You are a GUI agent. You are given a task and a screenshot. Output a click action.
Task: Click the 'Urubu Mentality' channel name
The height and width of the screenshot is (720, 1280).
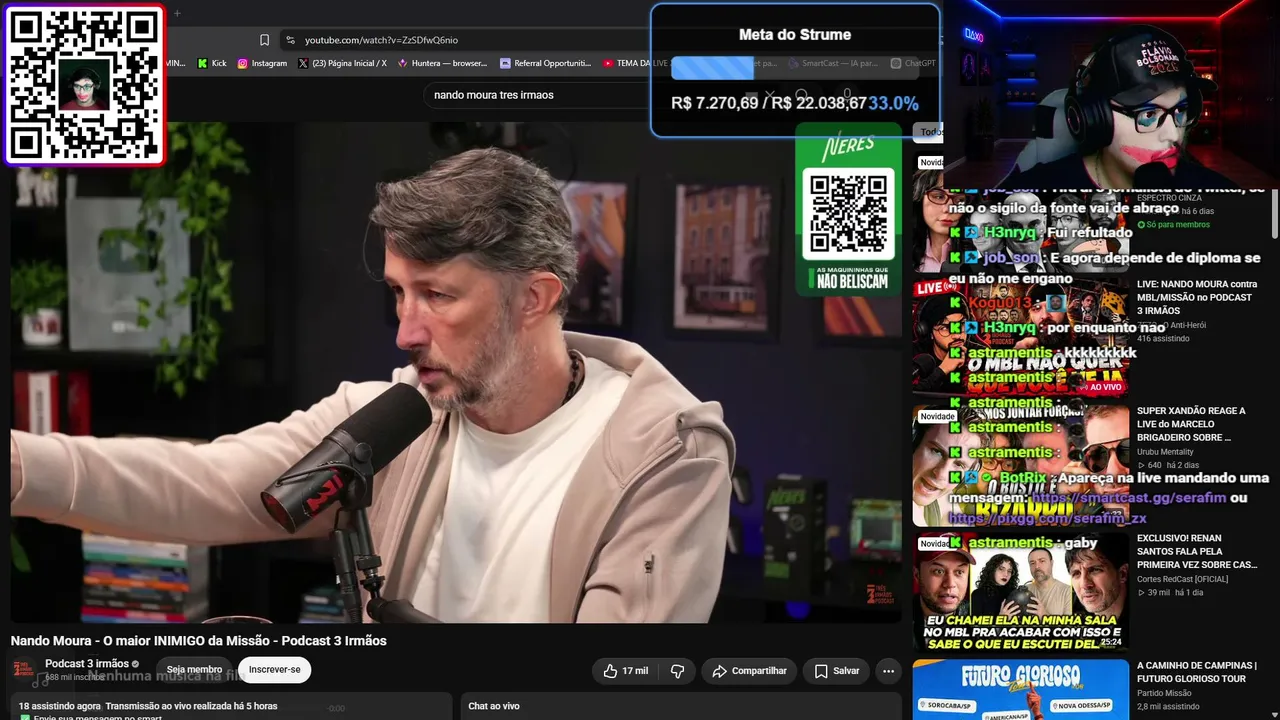[1165, 452]
